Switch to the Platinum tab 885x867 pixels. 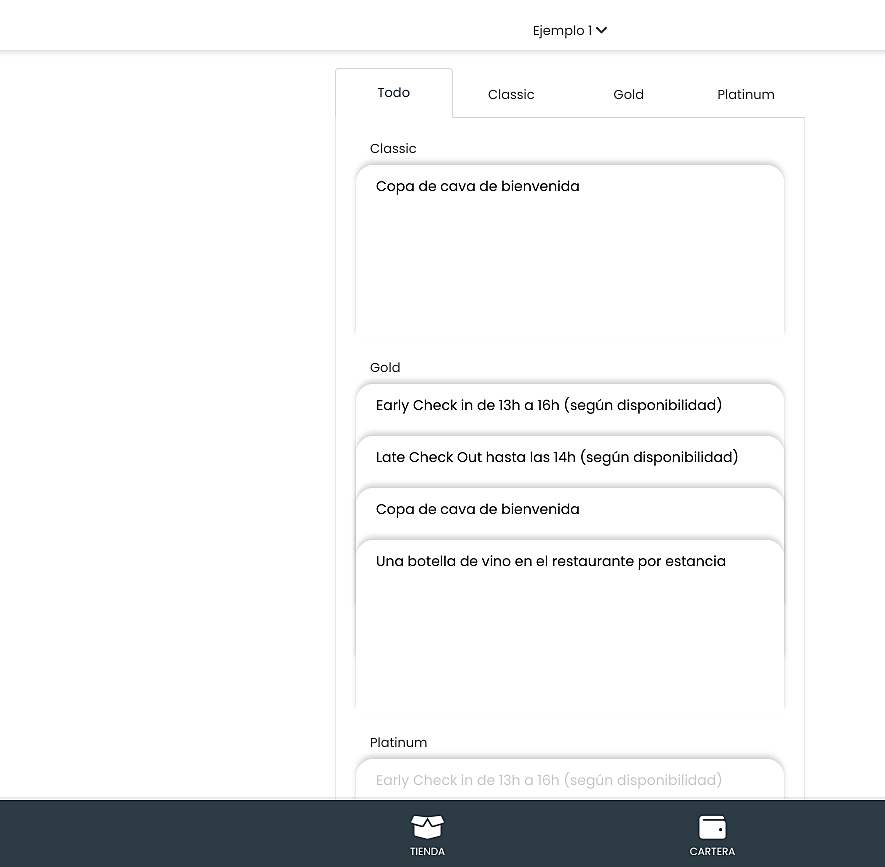(x=746, y=94)
